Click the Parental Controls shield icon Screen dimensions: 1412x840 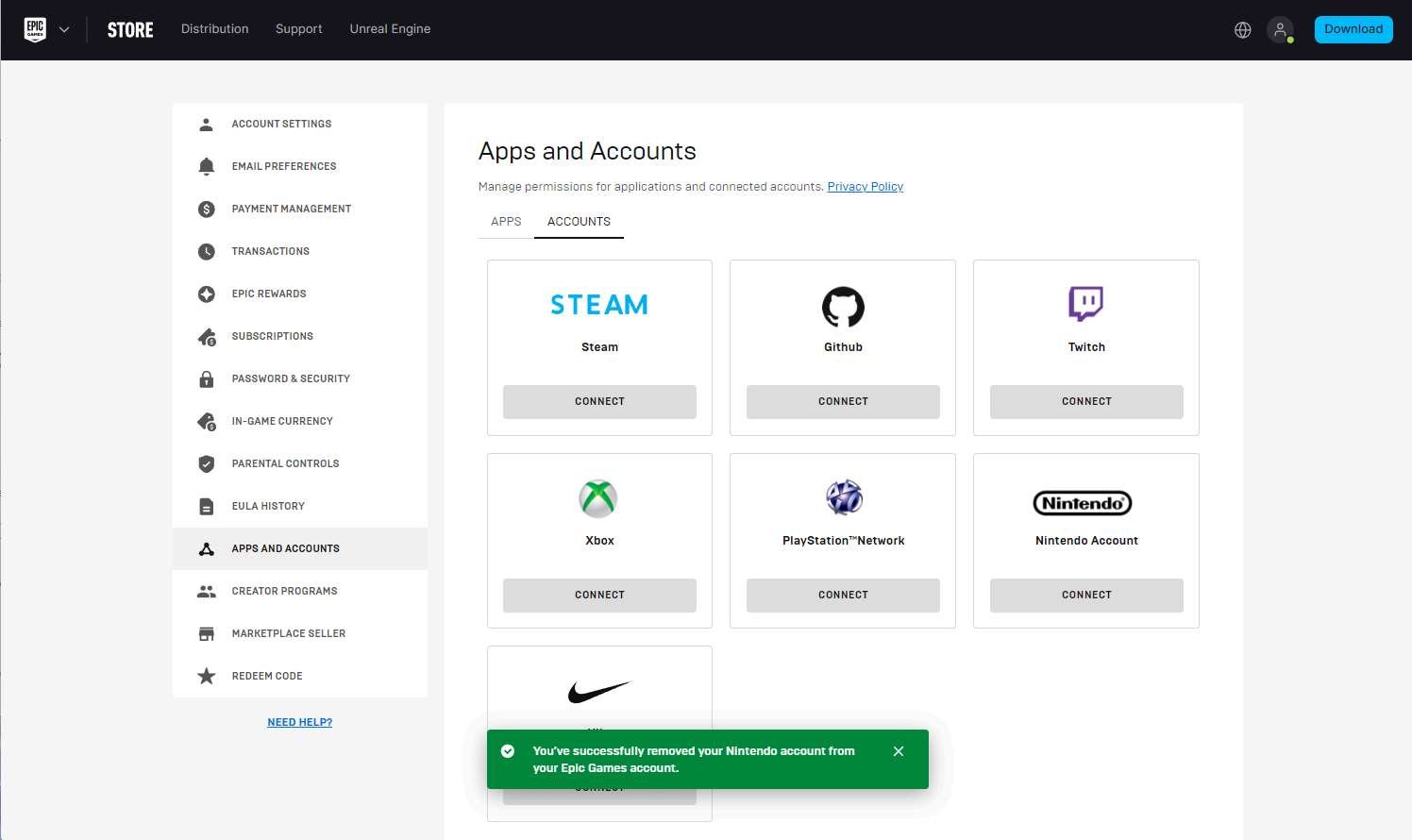(x=207, y=463)
